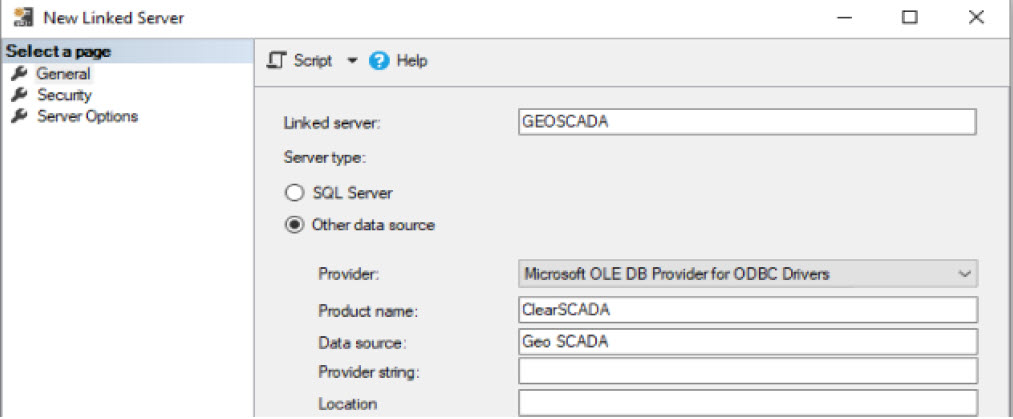Click the 'Linked server:' label
Image resolution: width=1013 pixels, height=419 pixels.
click(332, 123)
